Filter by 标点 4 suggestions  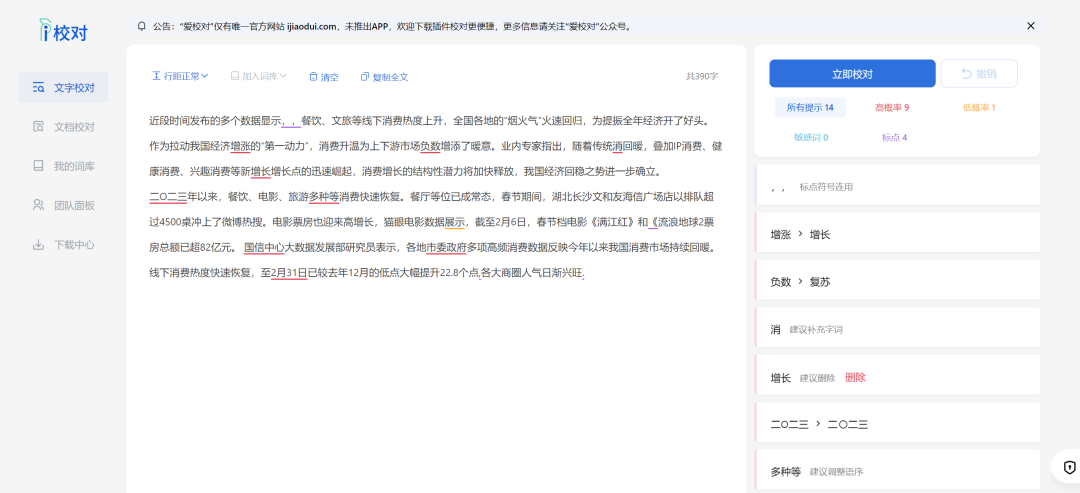(x=894, y=137)
